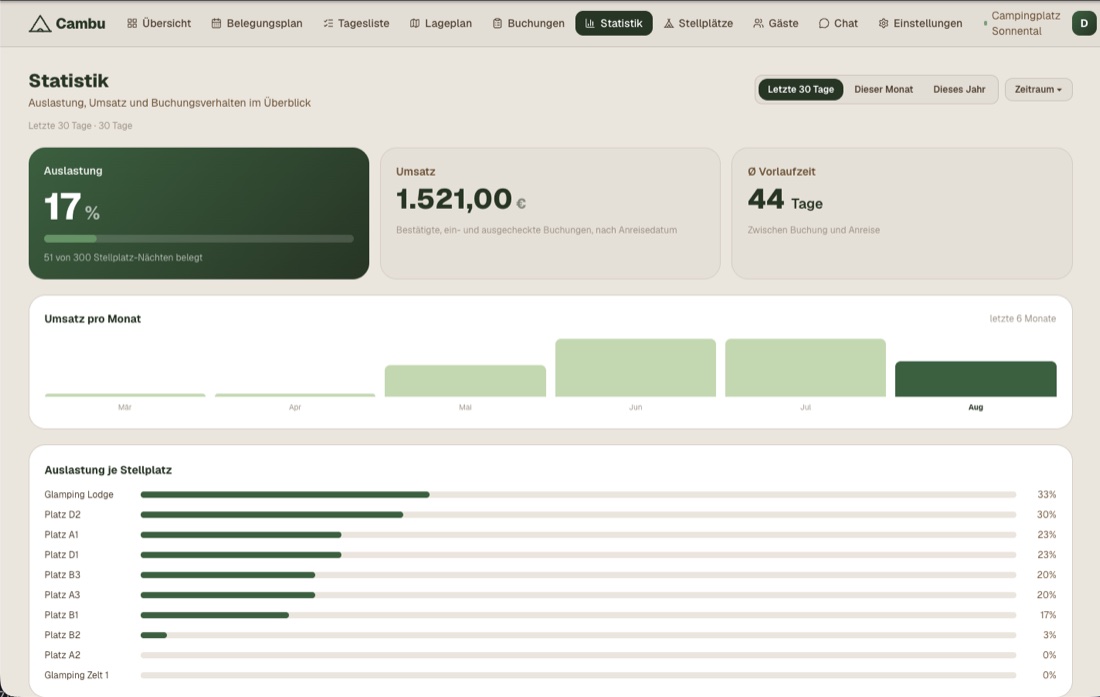Viewport: 1100px width, 697px height.
Task: Click the Apr revenue bar
Action: point(295,395)
